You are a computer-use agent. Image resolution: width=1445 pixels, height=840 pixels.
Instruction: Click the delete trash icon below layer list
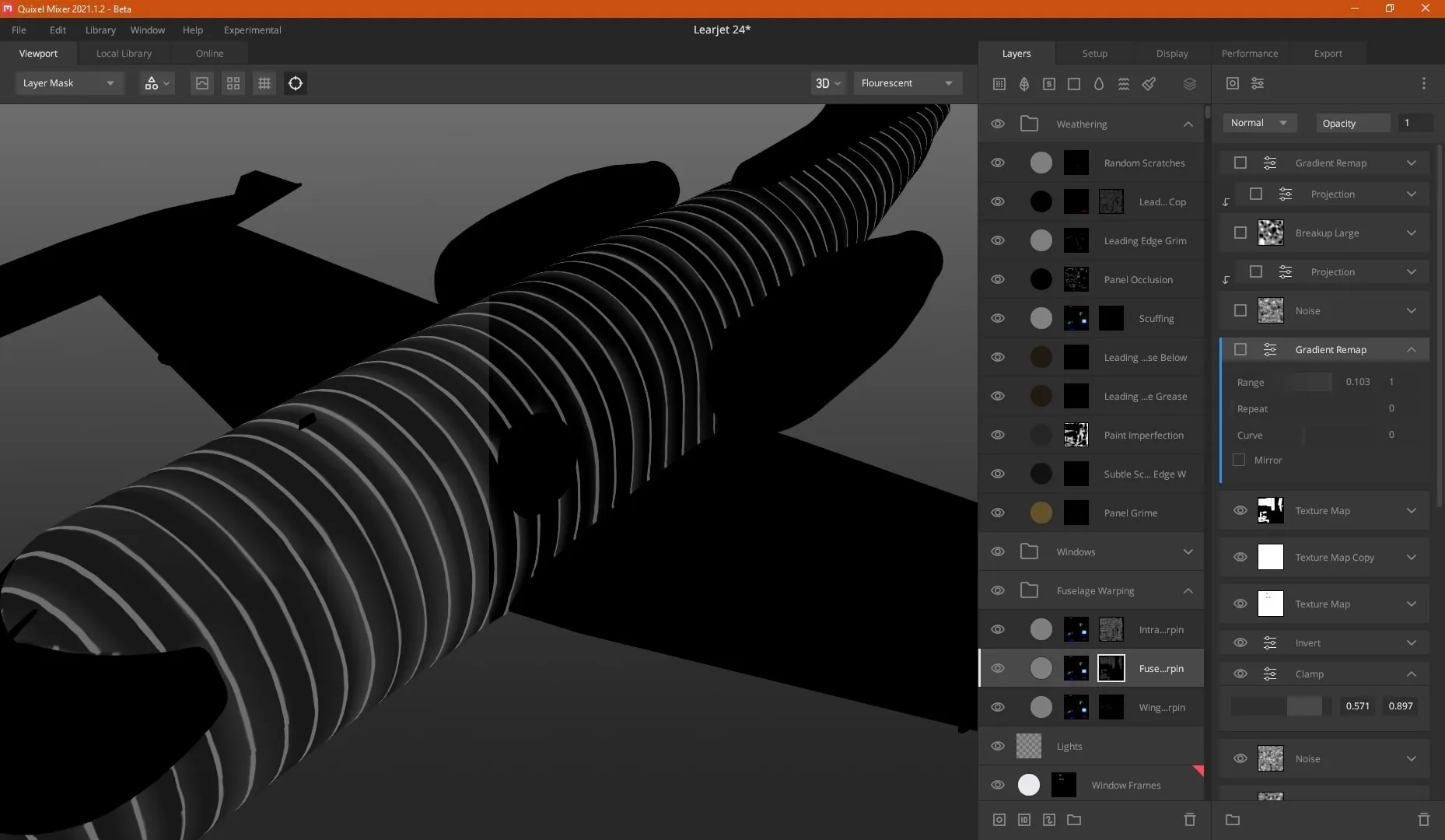(x=1189, y=819)
